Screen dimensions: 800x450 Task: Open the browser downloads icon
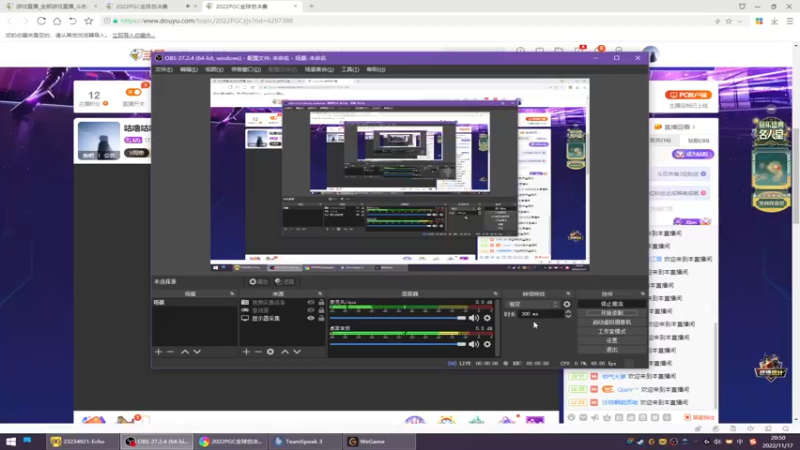(774, 21)
